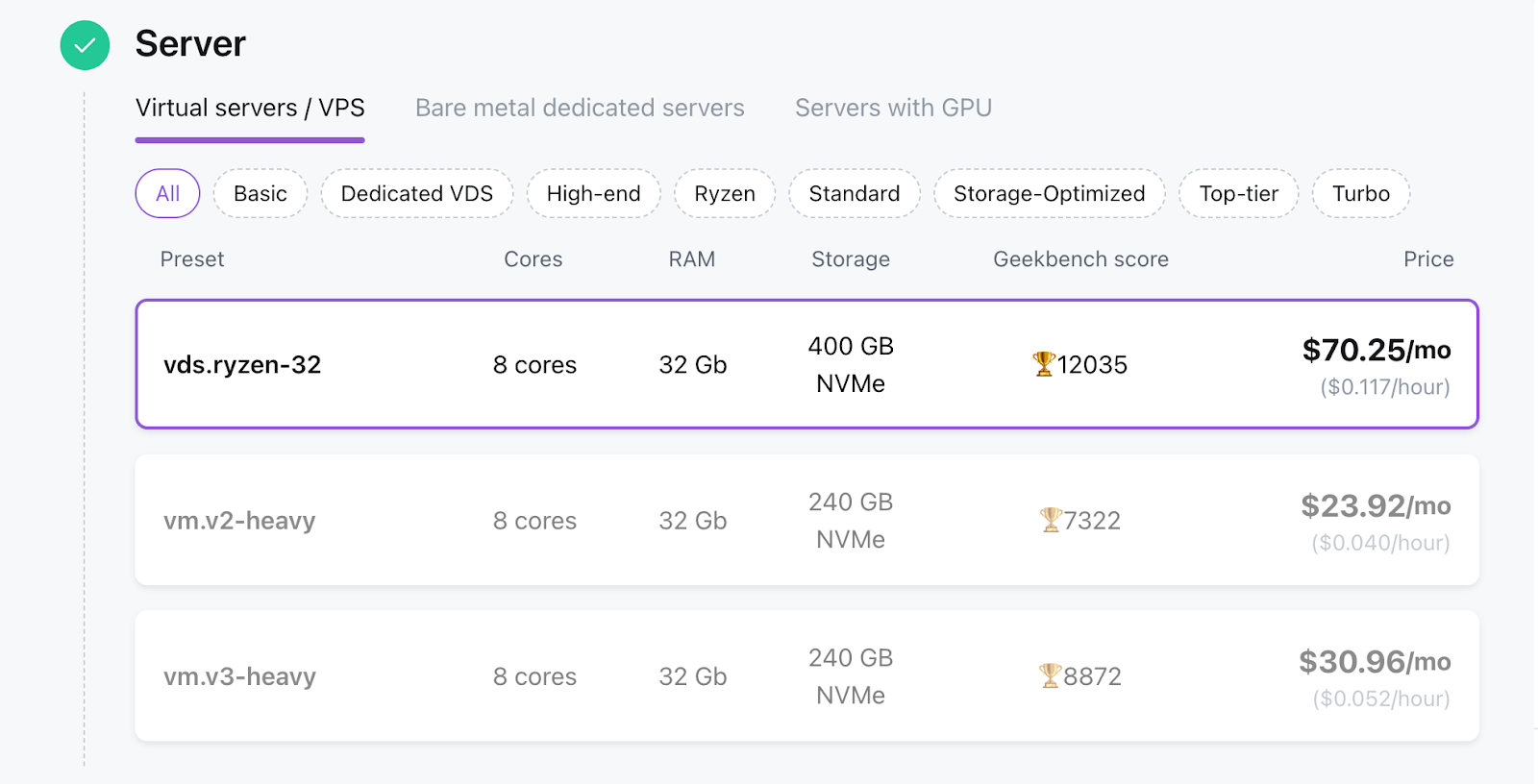Choose the High-end filter chip

593,193
